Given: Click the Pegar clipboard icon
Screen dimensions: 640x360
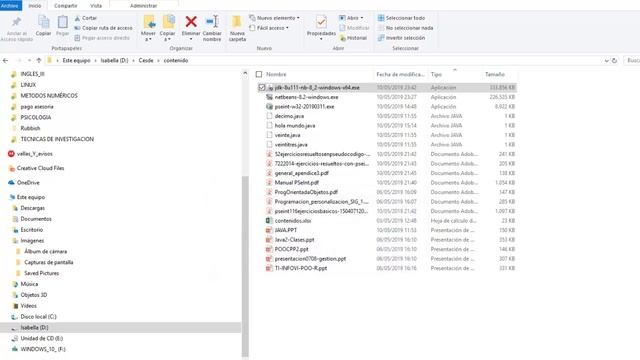Looking at the screenshot, I should (62, 22).
